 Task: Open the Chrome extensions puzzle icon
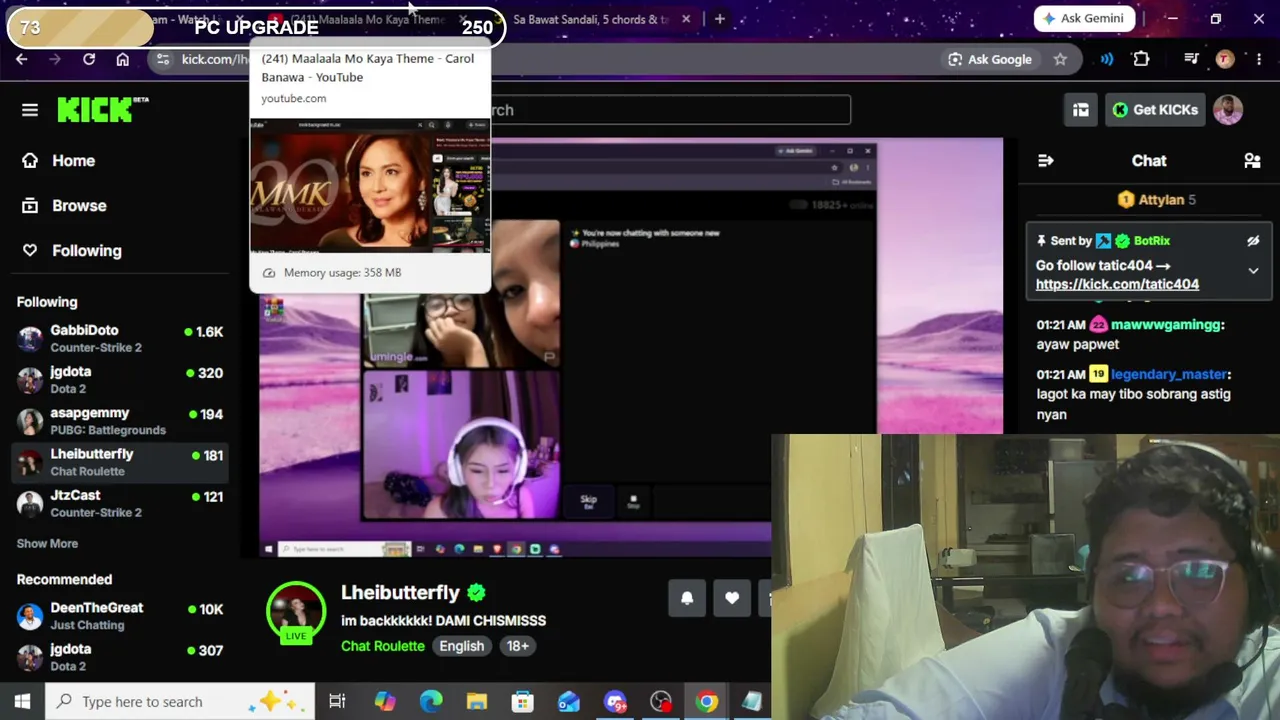(x=1141, y=60)
